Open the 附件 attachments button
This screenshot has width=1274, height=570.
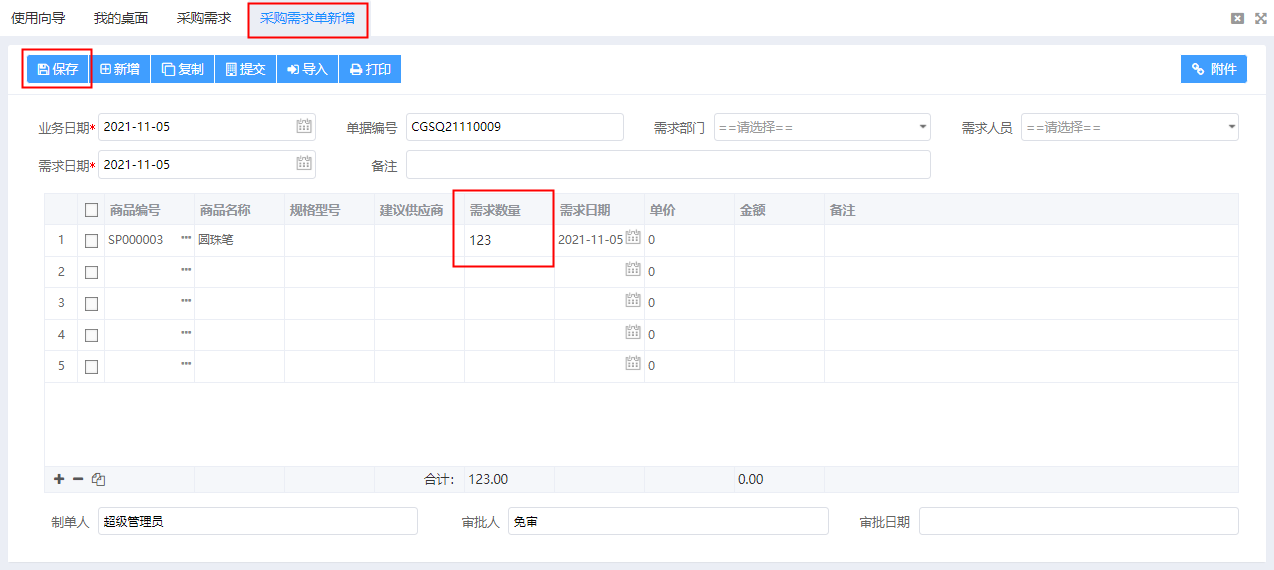pyautogui.click(x=1214, y=69)
